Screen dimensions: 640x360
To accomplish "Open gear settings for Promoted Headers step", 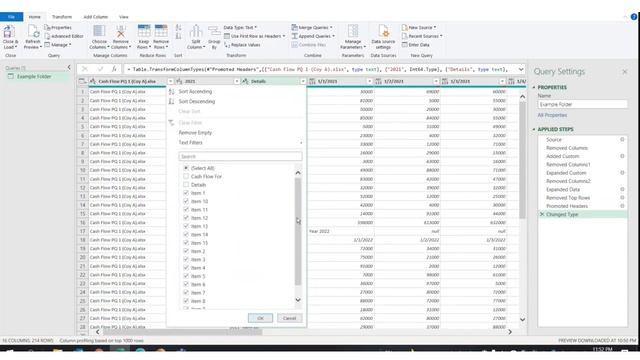I will (x=622, y=206).
